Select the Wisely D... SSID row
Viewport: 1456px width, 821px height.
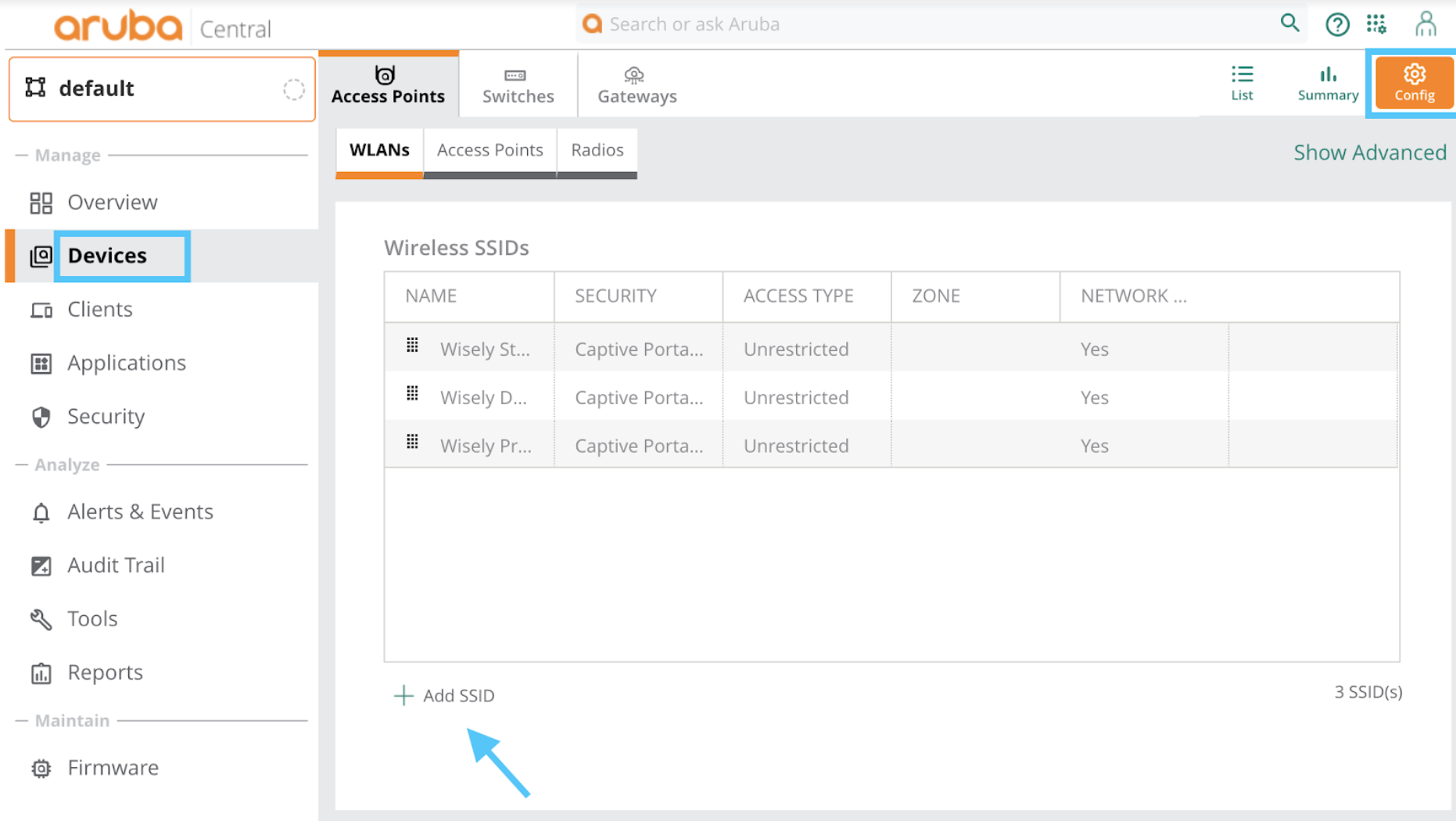coord(891,397)
